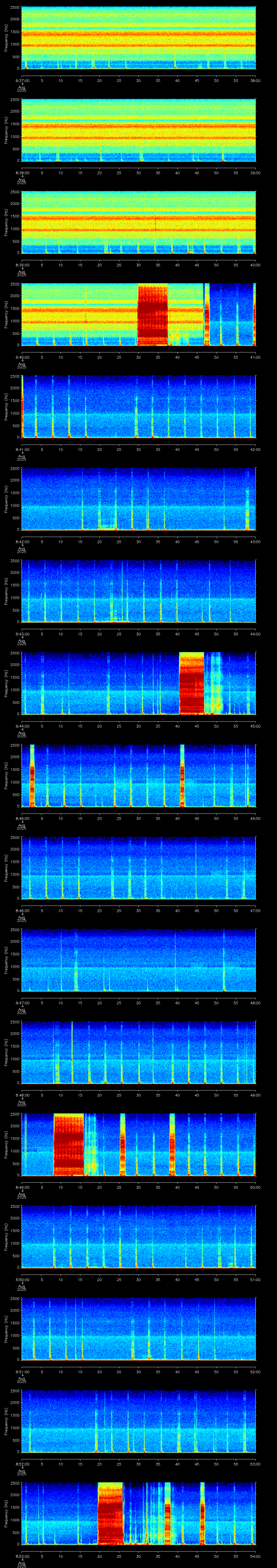This screenshot has height=1568, width=277.
Task: Select the spectrogram panel beginning at 8:42:00
Action: click(x=139, y=500)
